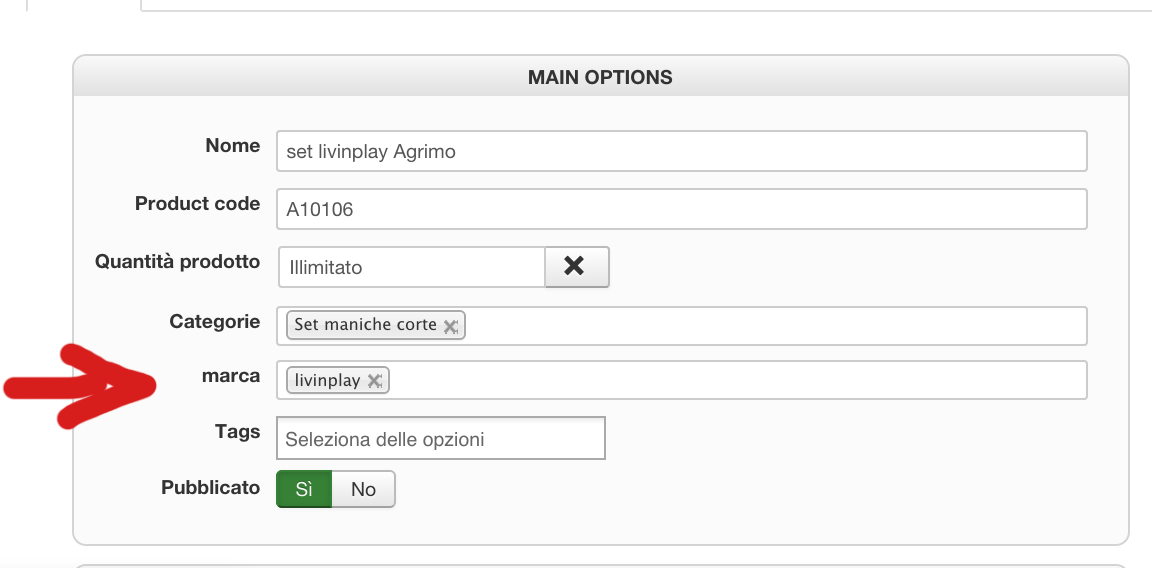The height and width of the screenshot is (568, 1152).
Task: Open the Tags "Seleziona delle opzioni" selector
Action: click(441, 438)
